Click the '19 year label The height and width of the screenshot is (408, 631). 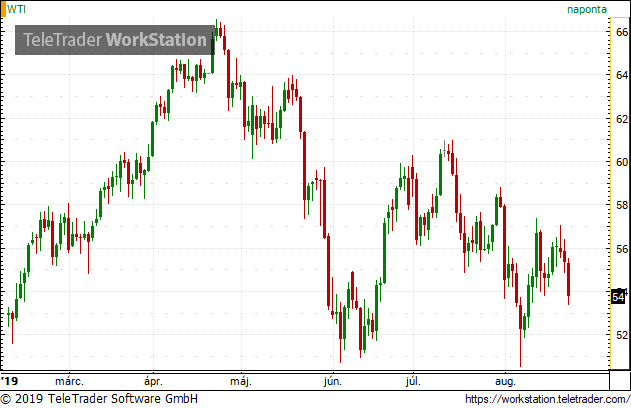click(9, 381)
